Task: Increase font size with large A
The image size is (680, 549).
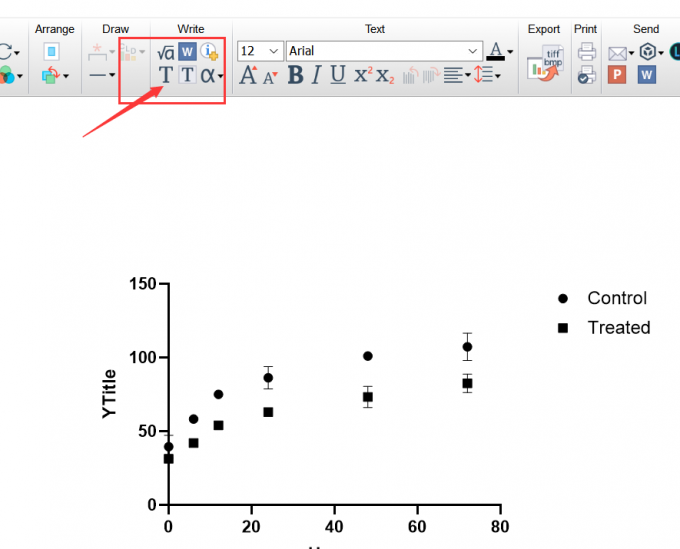Action: point(248,75)
